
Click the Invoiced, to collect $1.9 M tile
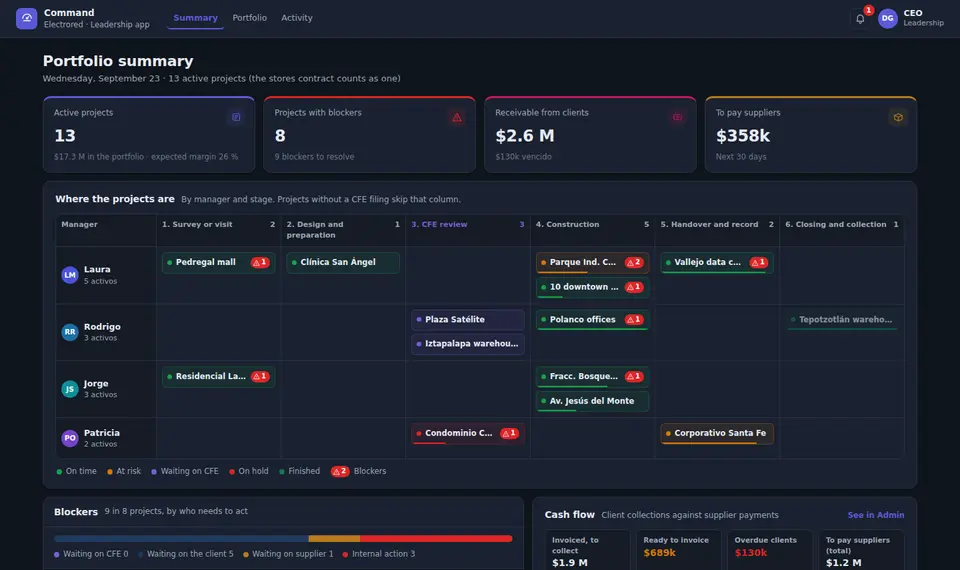[587, 550]
